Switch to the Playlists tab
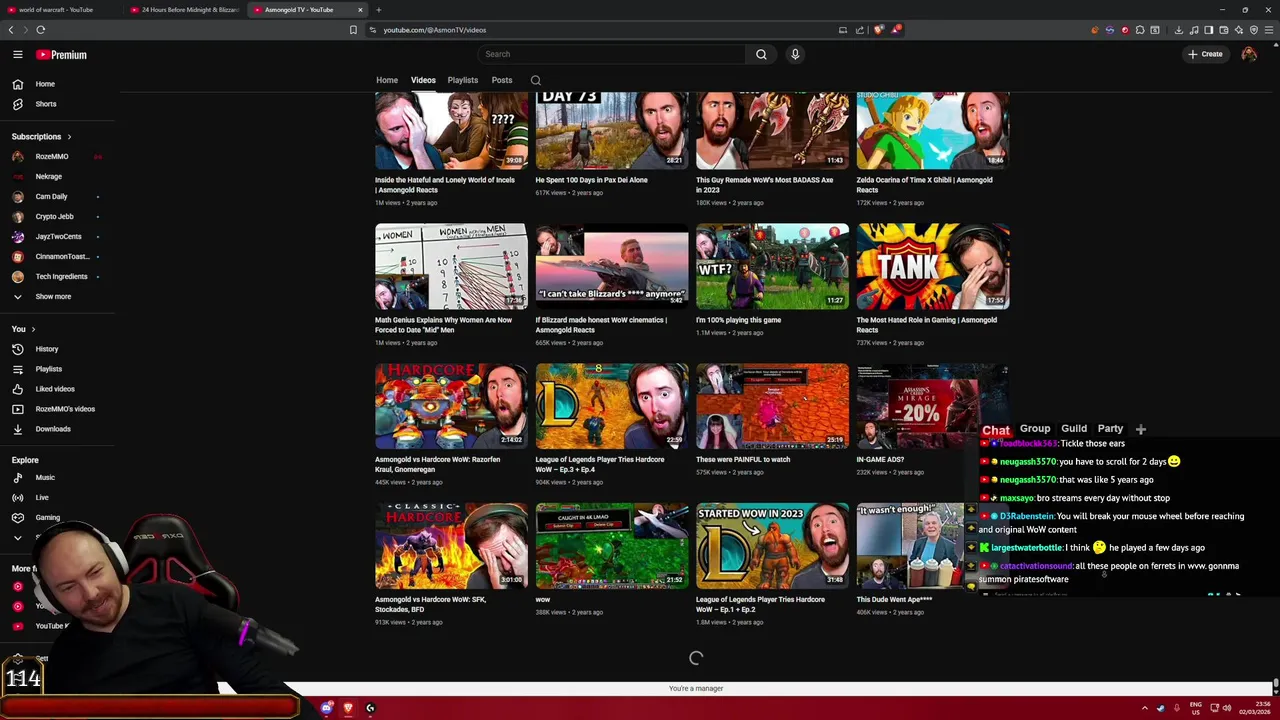Image resolution: width=1280 pixels, height=720 pixels. pyautogui.click(x=463, y=80)
